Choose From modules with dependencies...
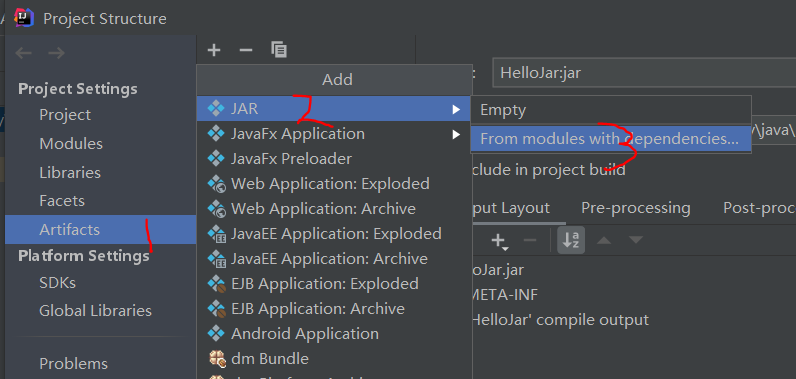 [611, 139]
